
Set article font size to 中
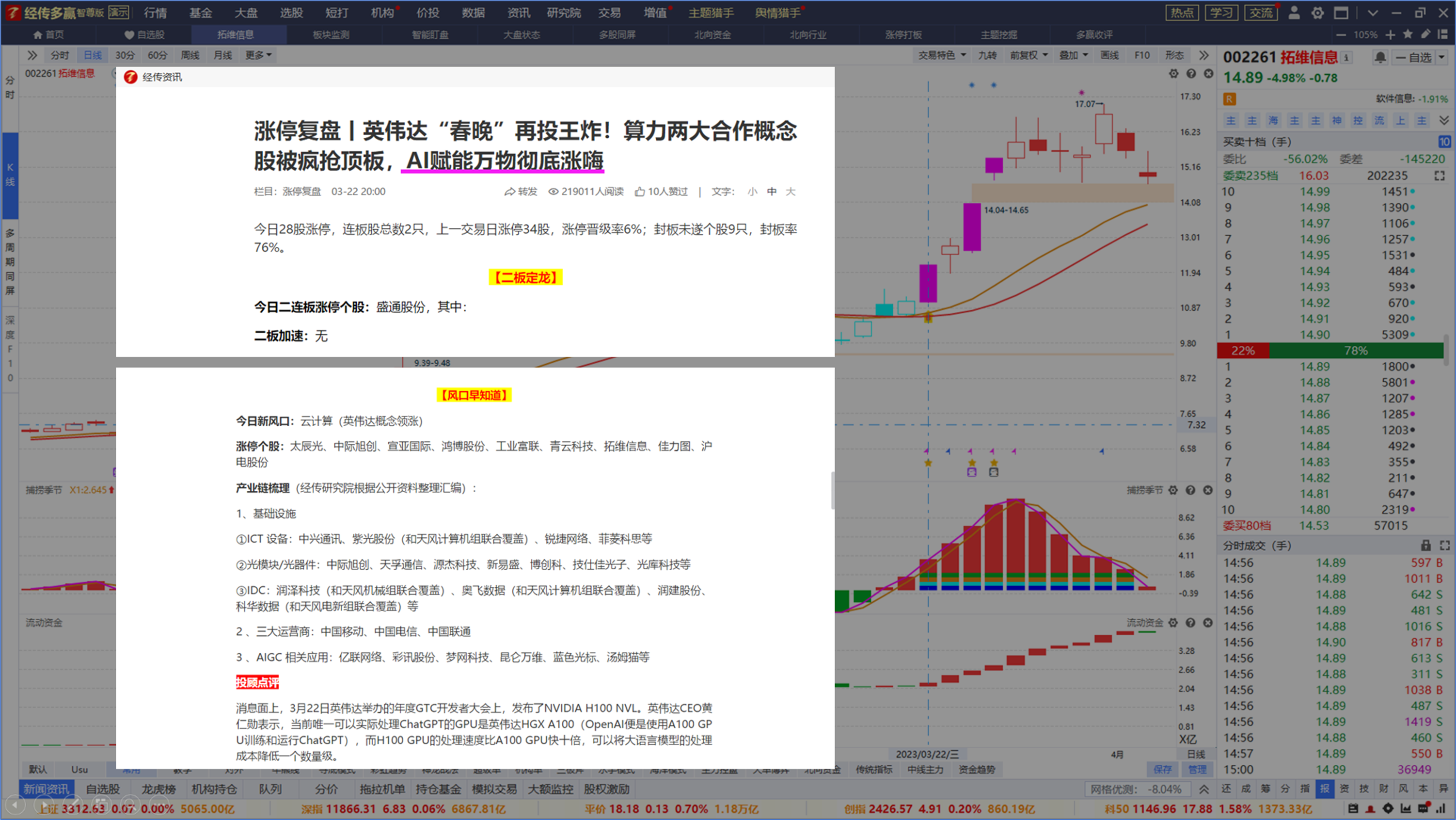pyautogui.click(x=772, y=192)
